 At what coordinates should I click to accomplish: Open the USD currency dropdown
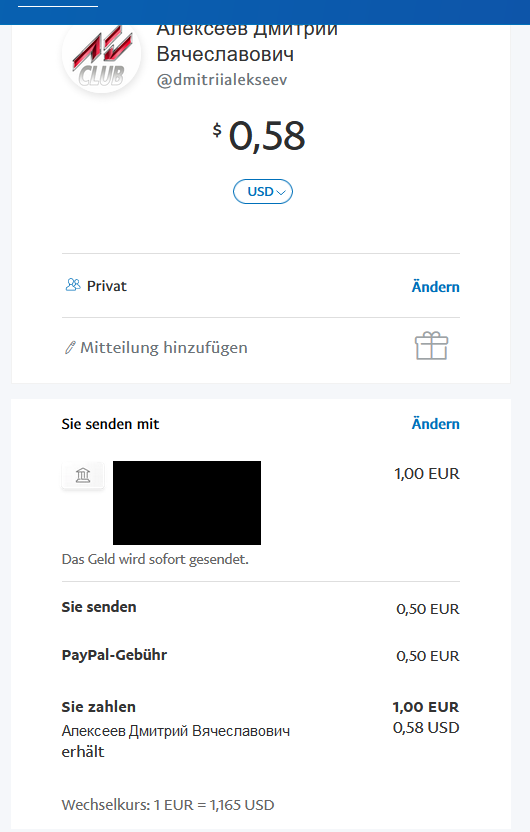tap(263, 192)
